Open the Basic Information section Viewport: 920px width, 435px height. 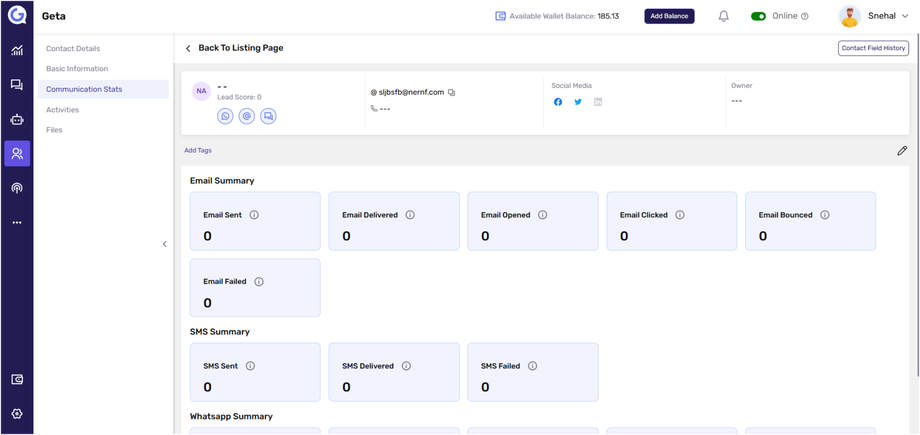77,69
